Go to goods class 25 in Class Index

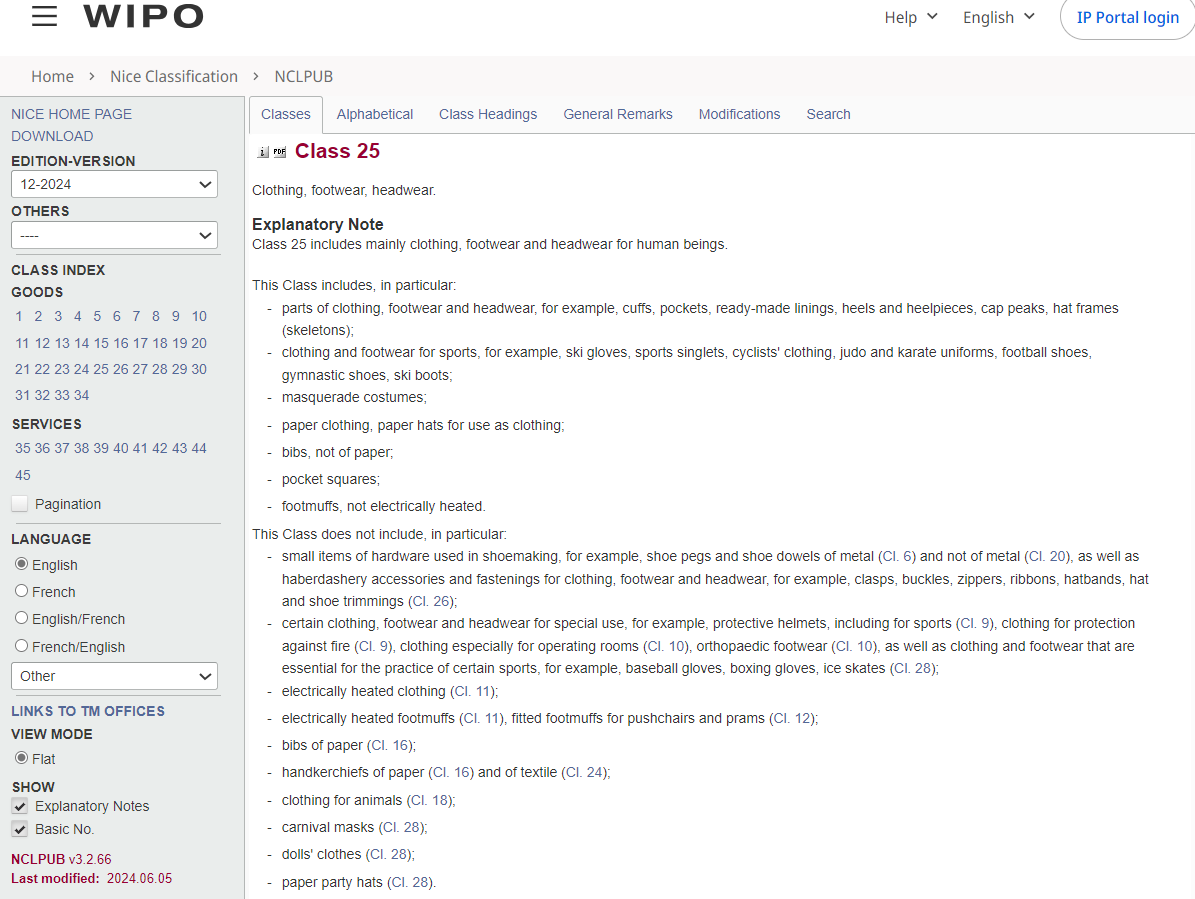(101, 369)
